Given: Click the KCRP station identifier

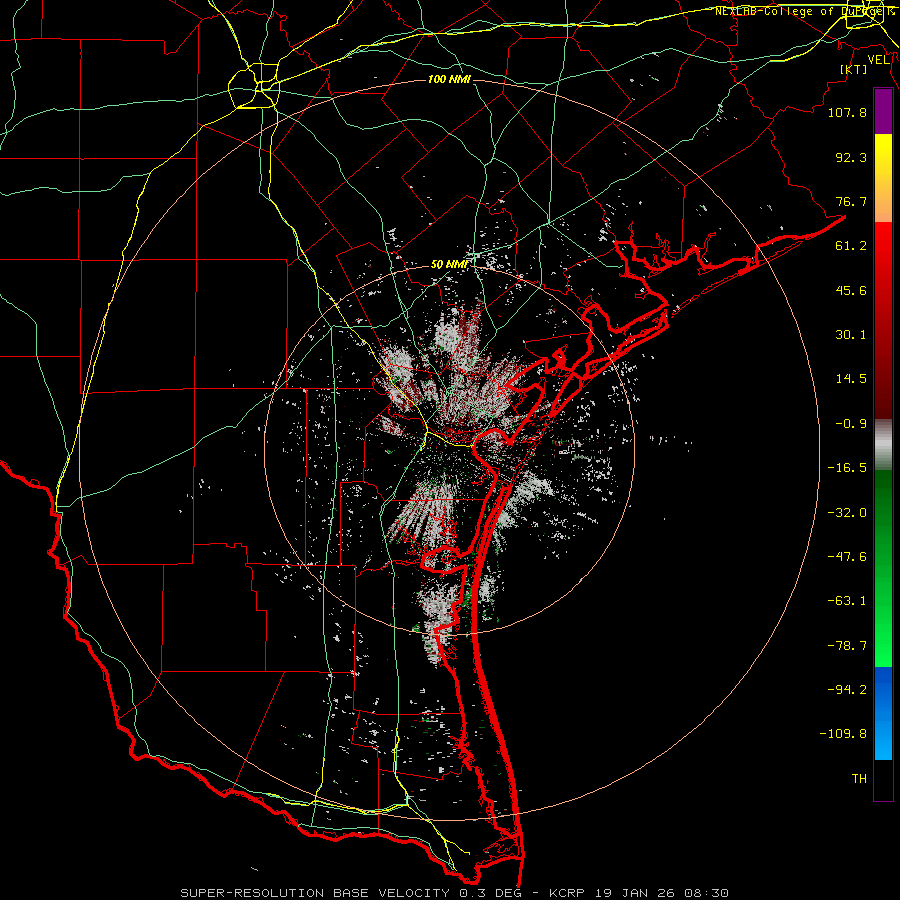Looking at the screenshot, I should (568, 893).
